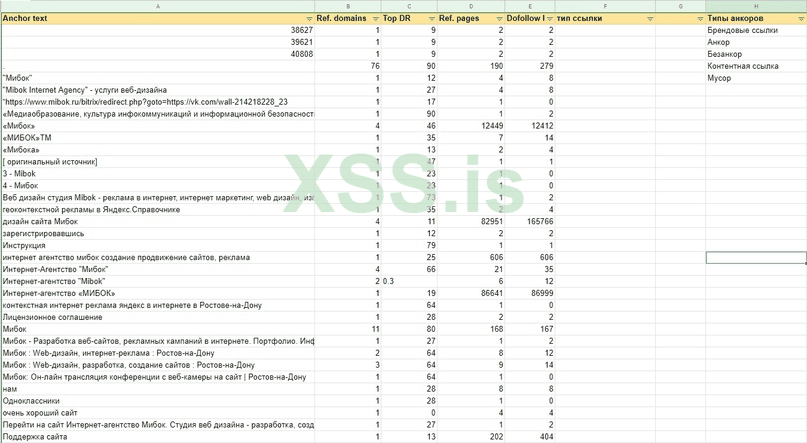Select the cell with anchor value 39621
This screenshot has height=443, width=807.
(158, 42)
